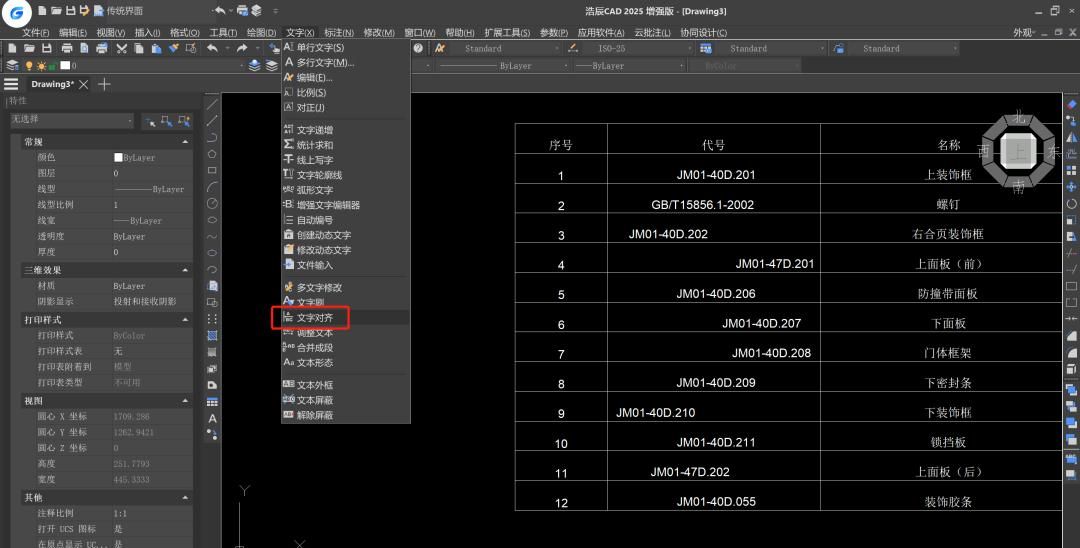Select the multiline Text A tool
This screenshot has width=1080, height=548.
tap(212, 418)
